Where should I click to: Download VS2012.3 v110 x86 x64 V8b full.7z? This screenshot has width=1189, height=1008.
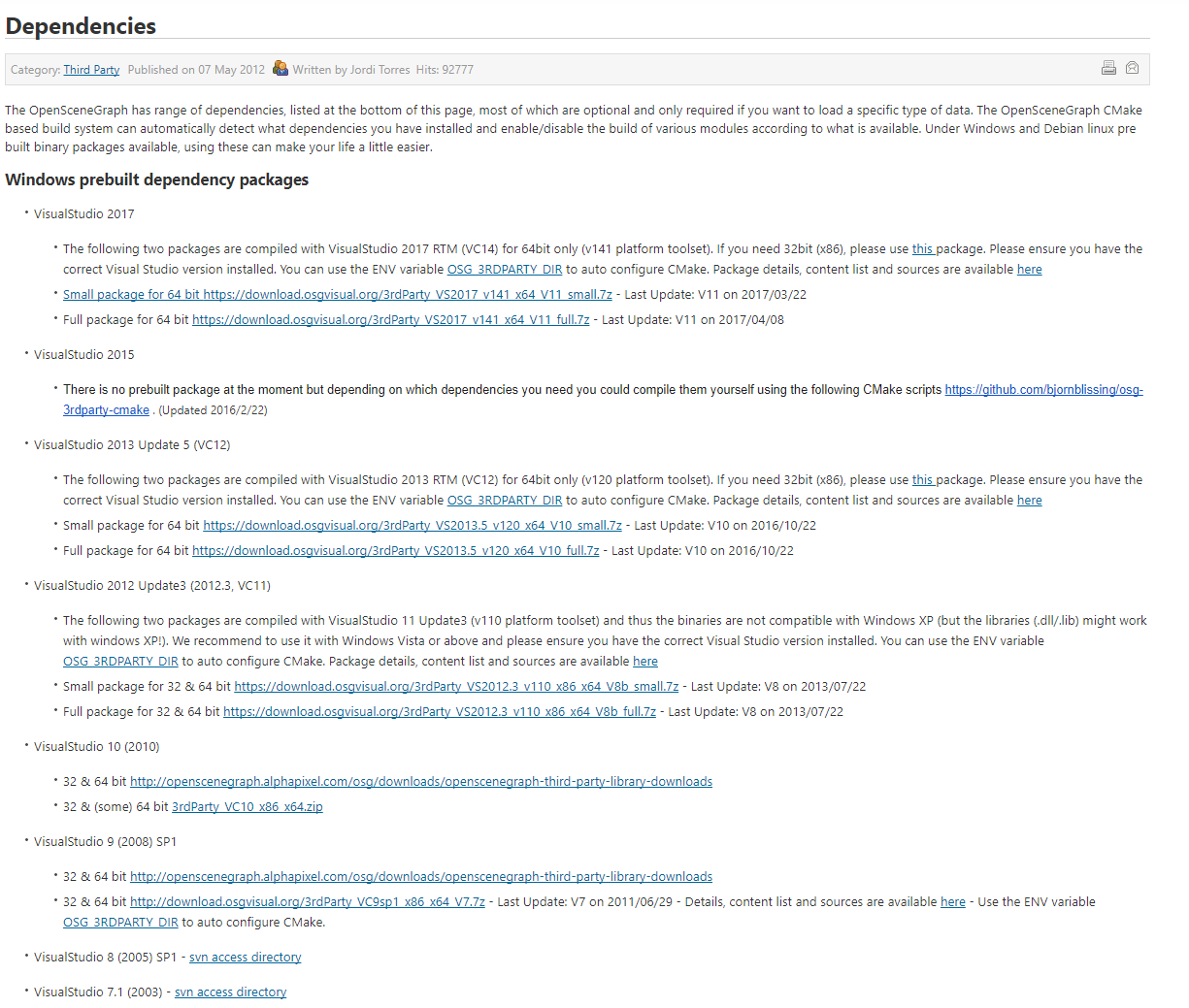pos(440,712)
